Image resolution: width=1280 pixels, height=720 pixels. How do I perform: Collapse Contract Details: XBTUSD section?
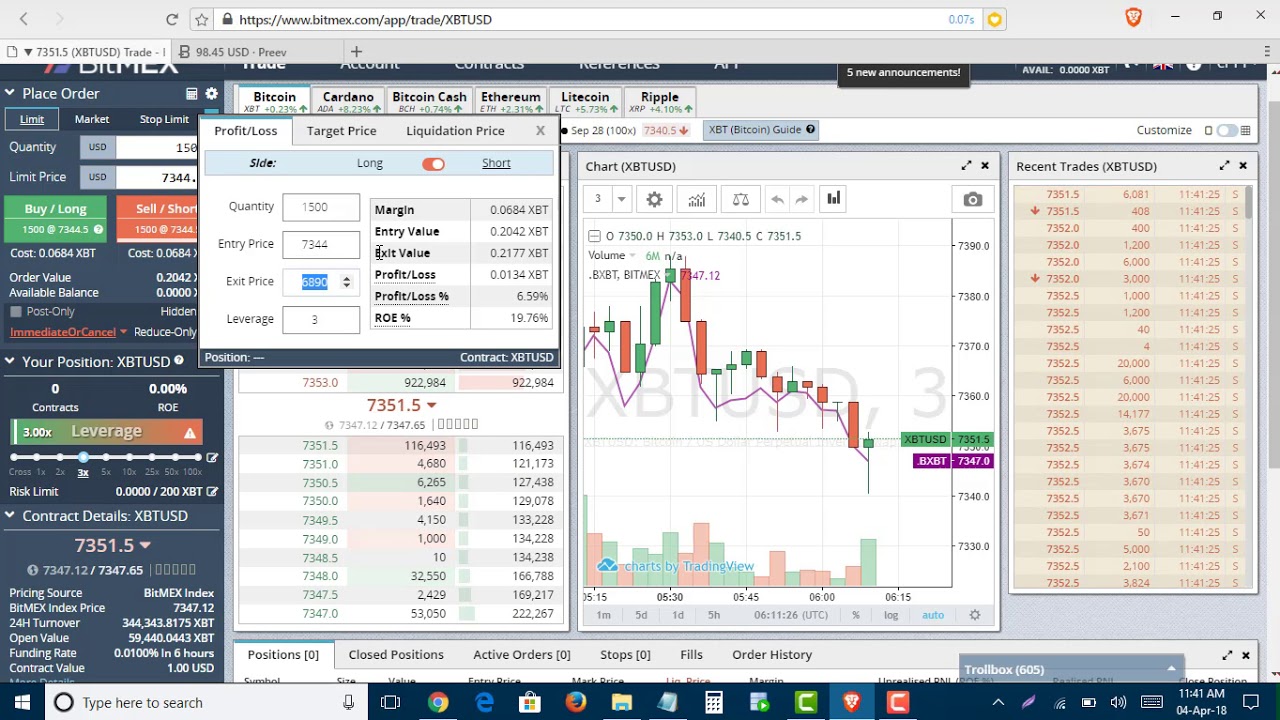pos(9,516)
